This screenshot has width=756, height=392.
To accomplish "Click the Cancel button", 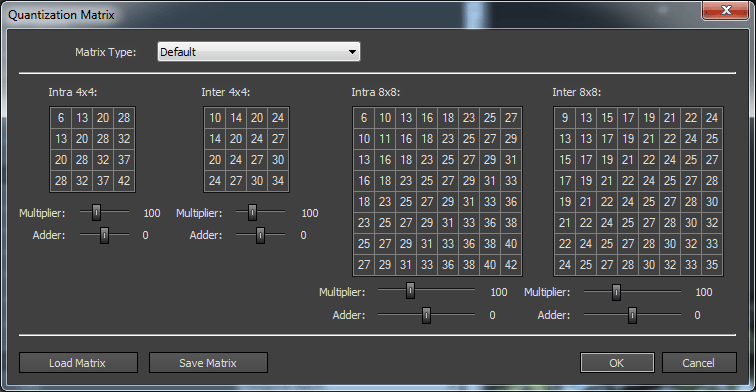I will point(699,363).
